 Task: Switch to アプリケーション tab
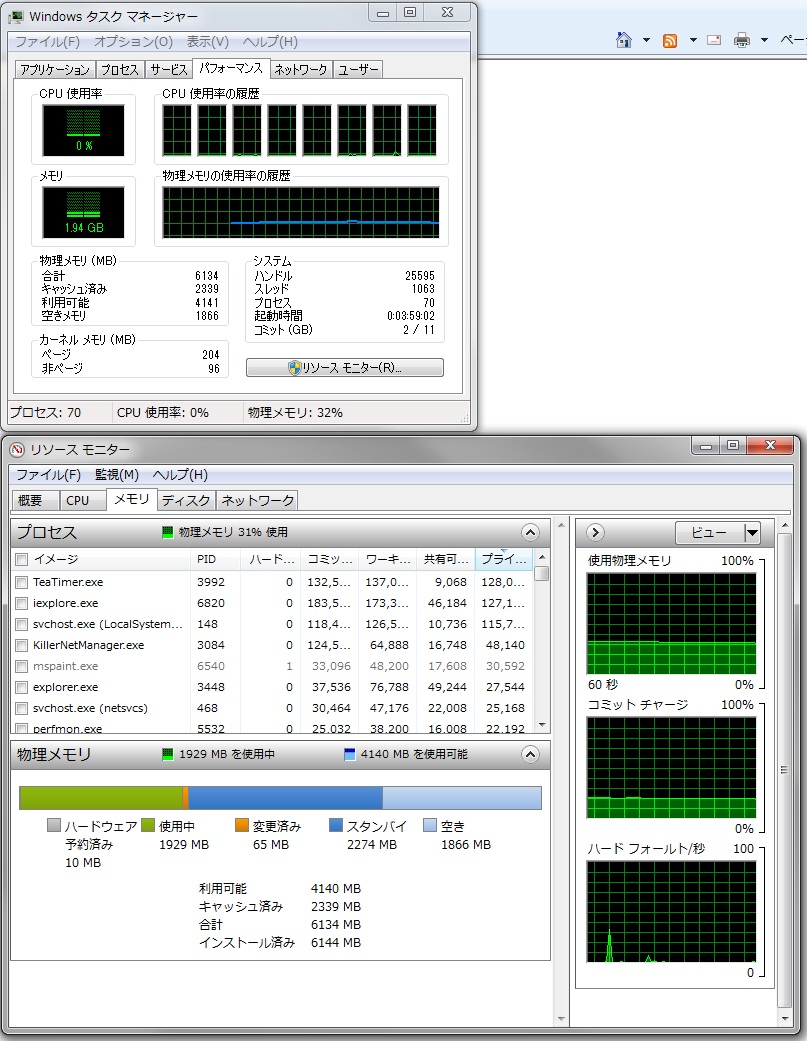(x=54, y=70)
